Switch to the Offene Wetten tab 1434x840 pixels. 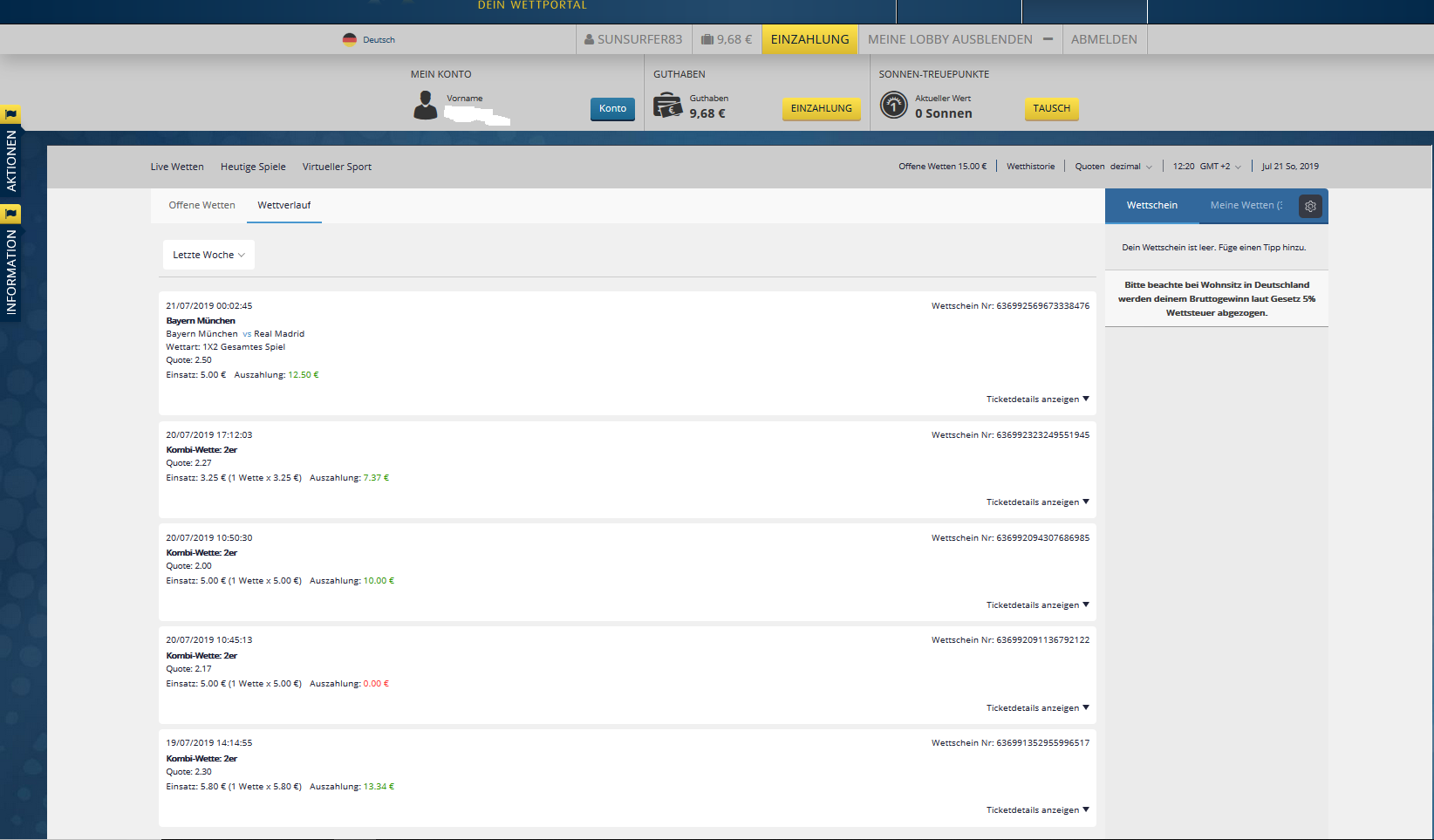coord(201,205)
